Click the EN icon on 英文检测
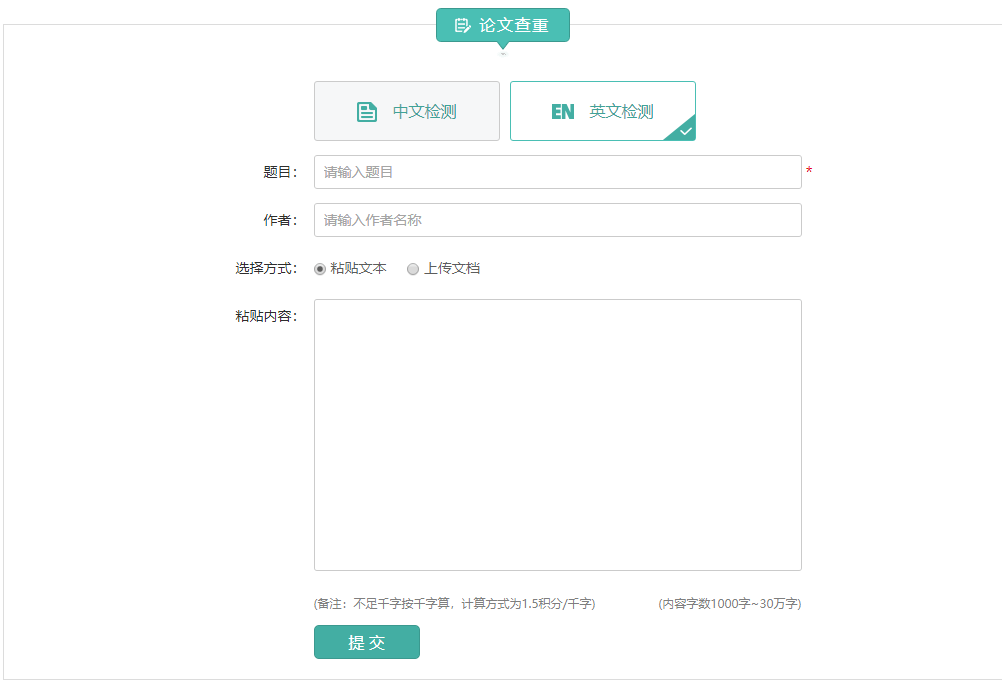The width and height of the screenshot is (1002, 680). coord(563,112)
